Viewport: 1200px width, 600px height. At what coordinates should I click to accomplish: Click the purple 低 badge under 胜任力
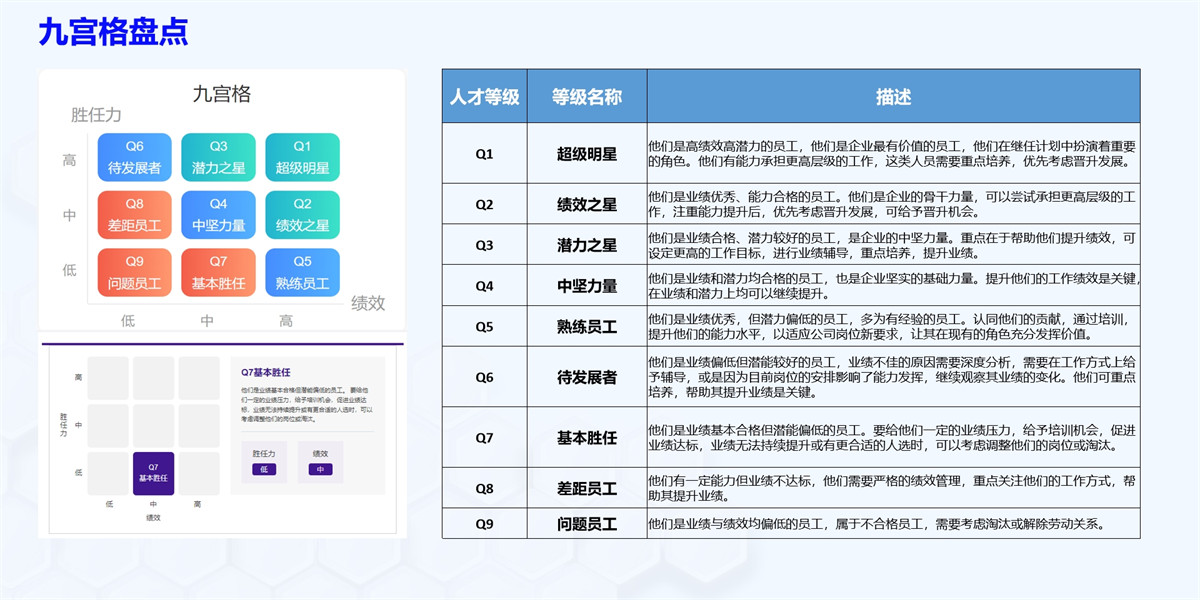[264, 469]
